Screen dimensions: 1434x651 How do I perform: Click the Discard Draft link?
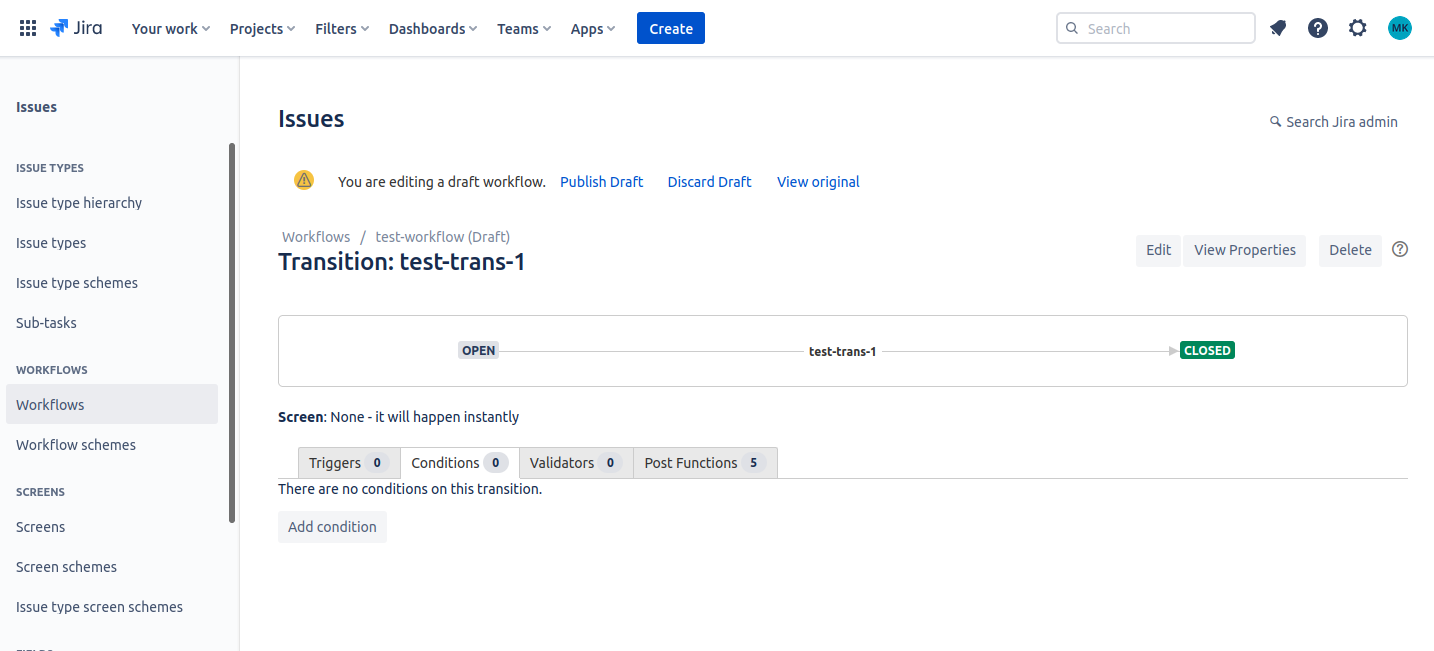(709, 182)
